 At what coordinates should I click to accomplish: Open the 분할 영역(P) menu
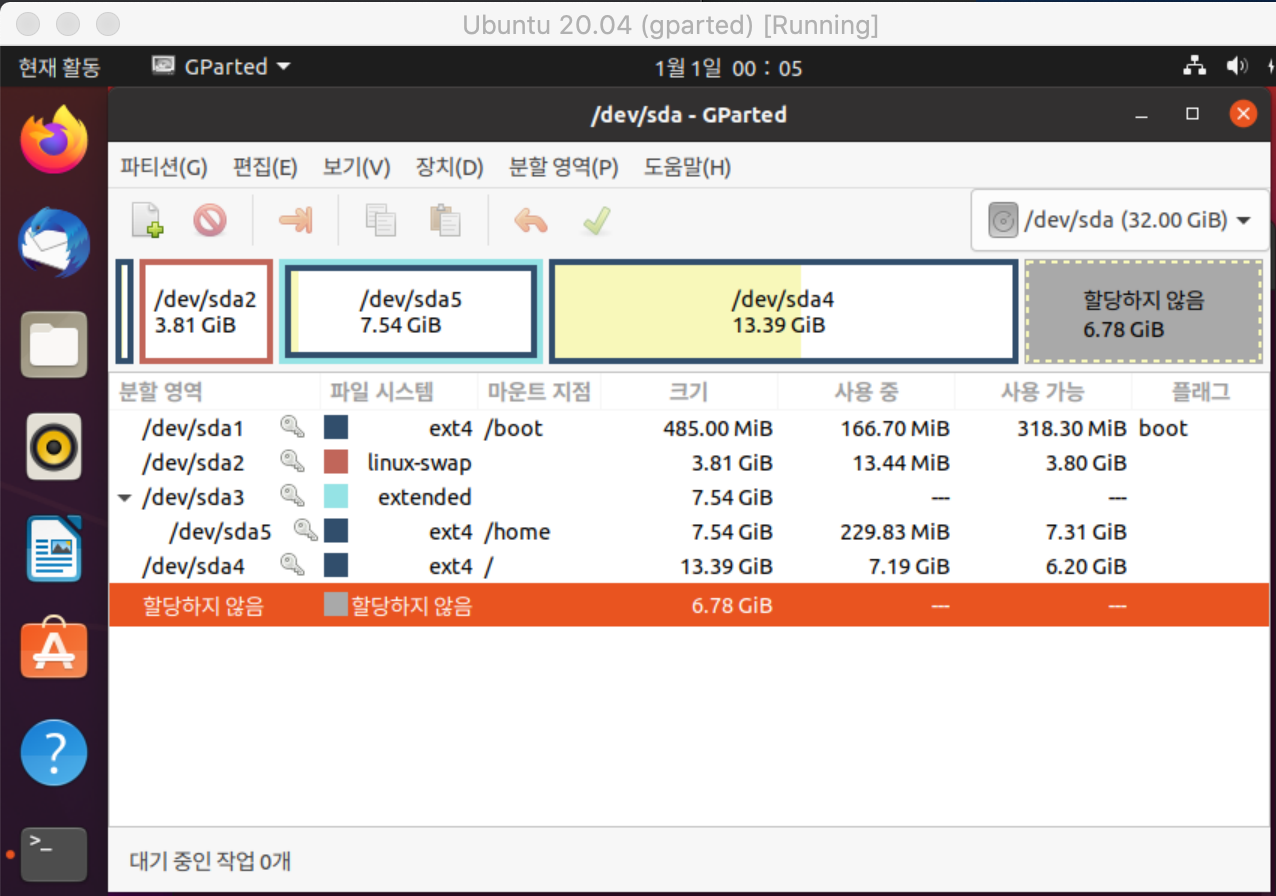[564, 167]
